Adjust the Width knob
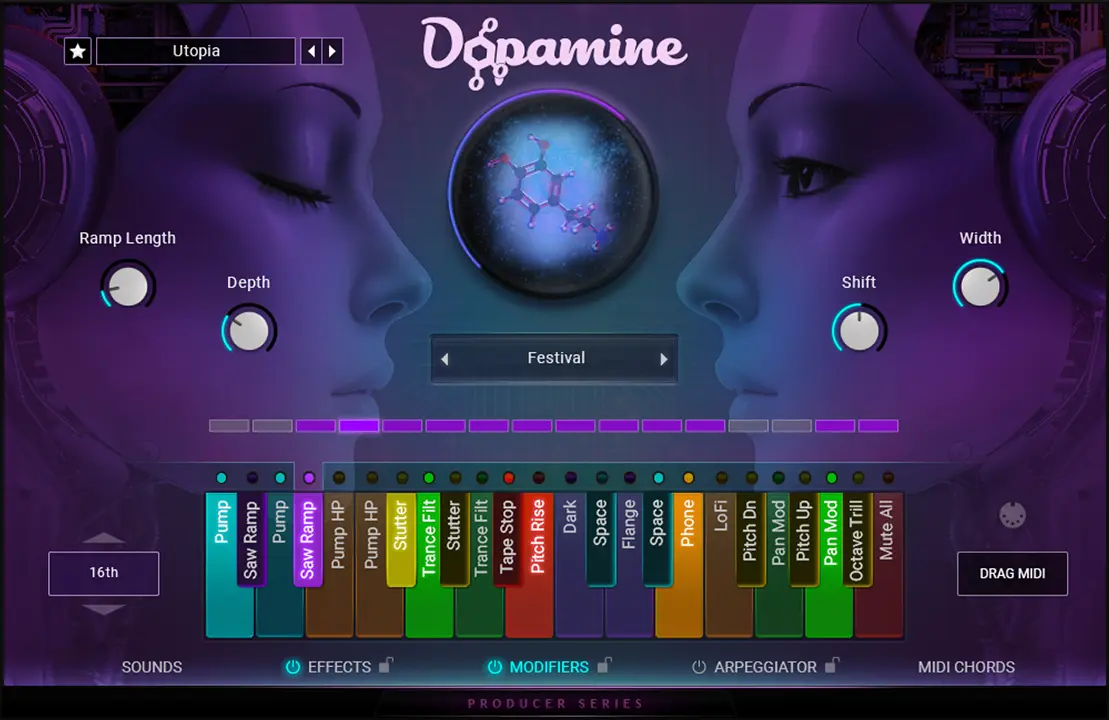Screen dimensions: 1109x720 click(x=980, y=286)
